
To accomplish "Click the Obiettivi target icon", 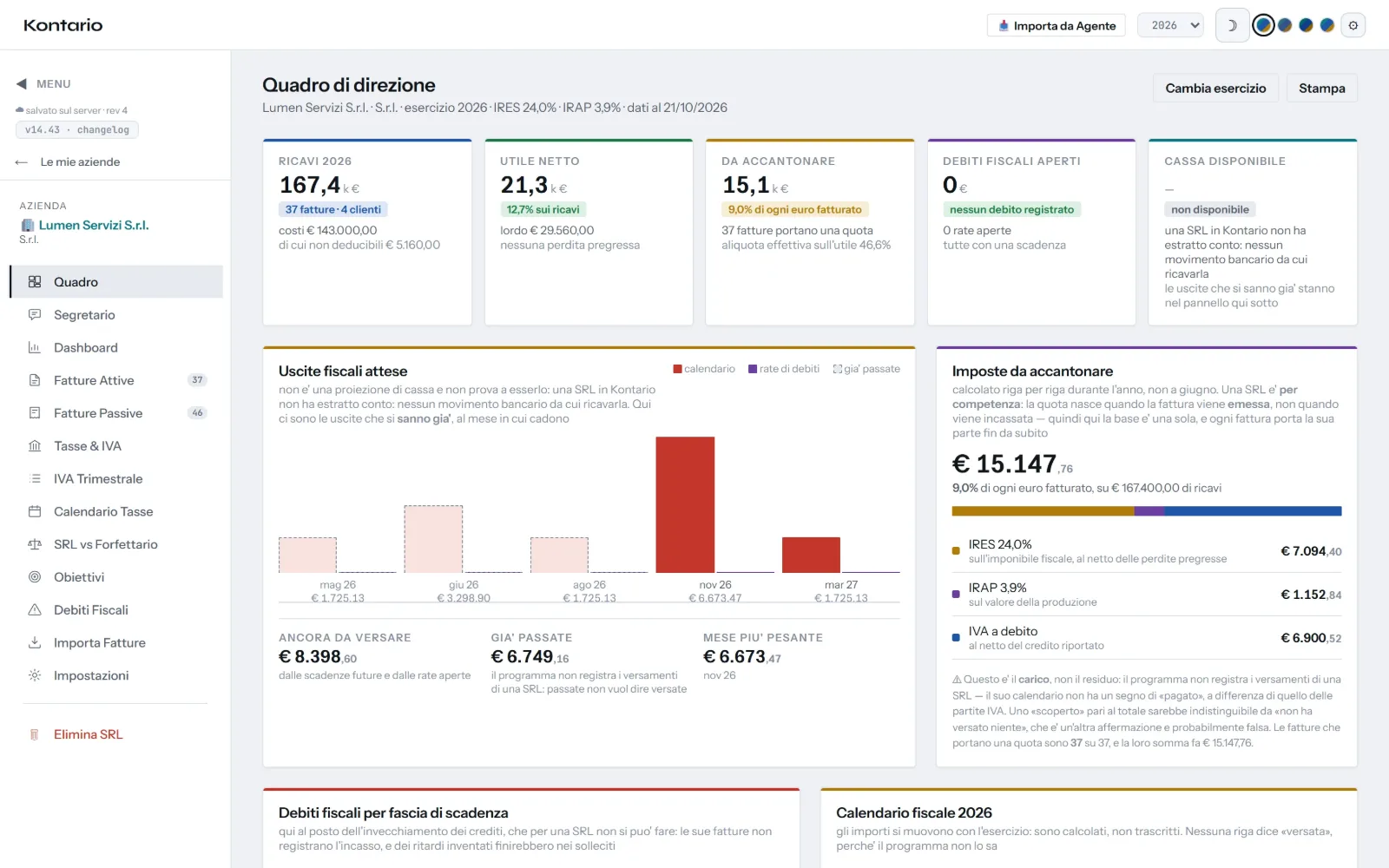I will (x=35, y=577).
